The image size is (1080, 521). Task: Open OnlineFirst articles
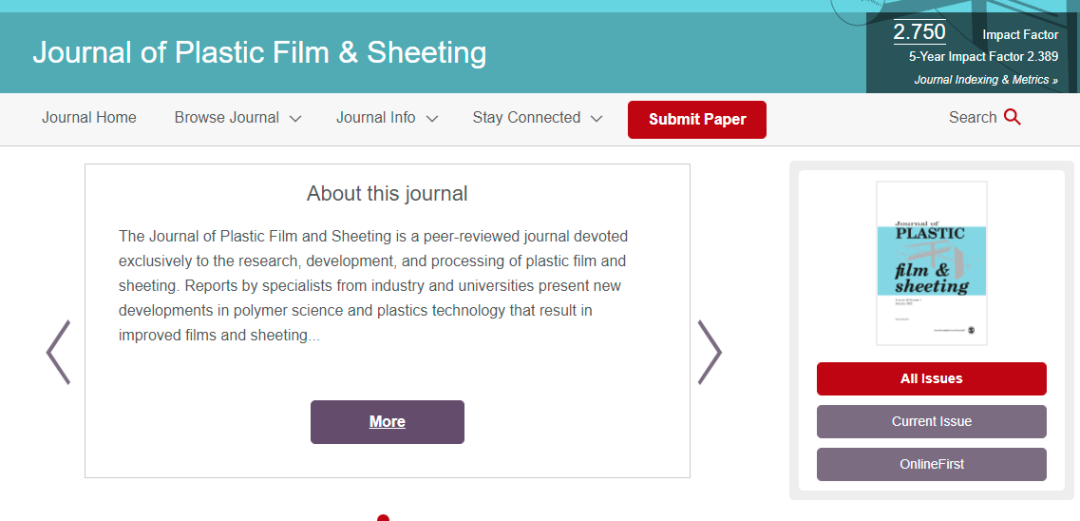(931, 465)
